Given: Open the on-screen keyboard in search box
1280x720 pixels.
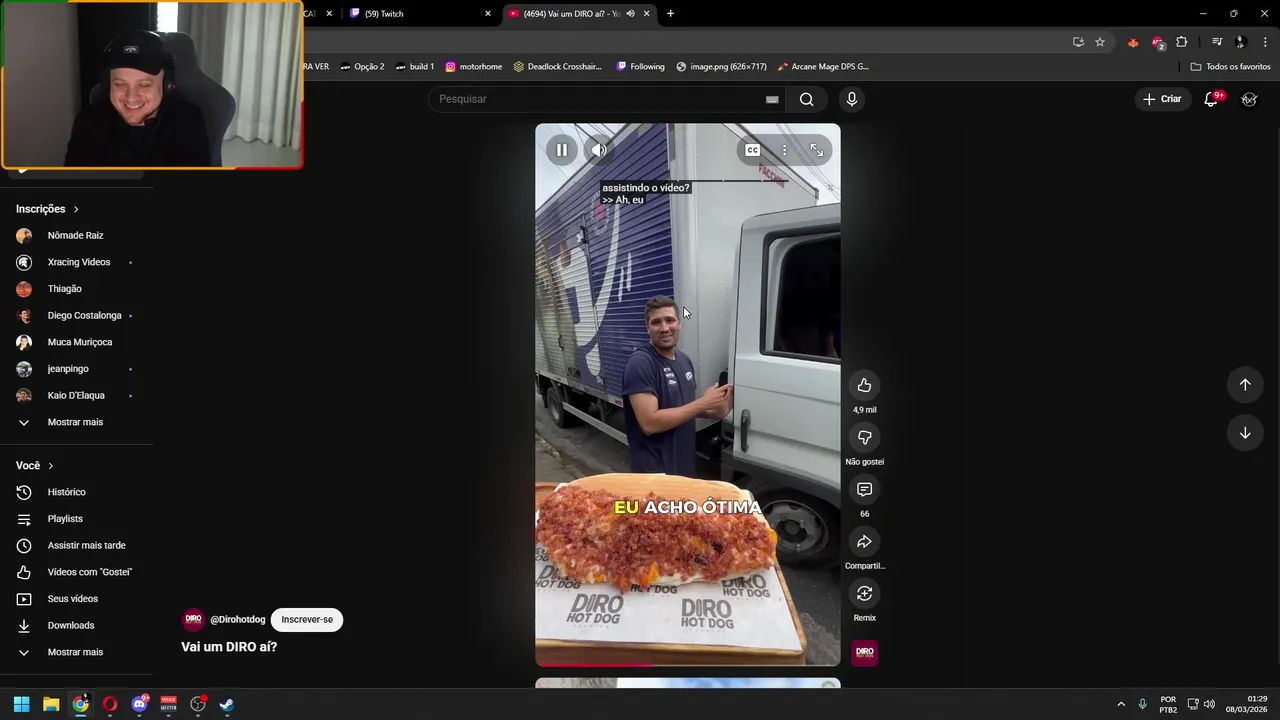Looking at the screenshot, I should (772, 99).
